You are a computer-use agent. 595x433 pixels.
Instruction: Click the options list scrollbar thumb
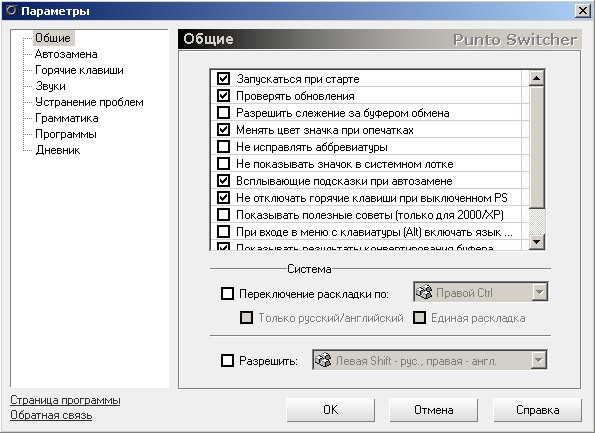coord(536,147)
